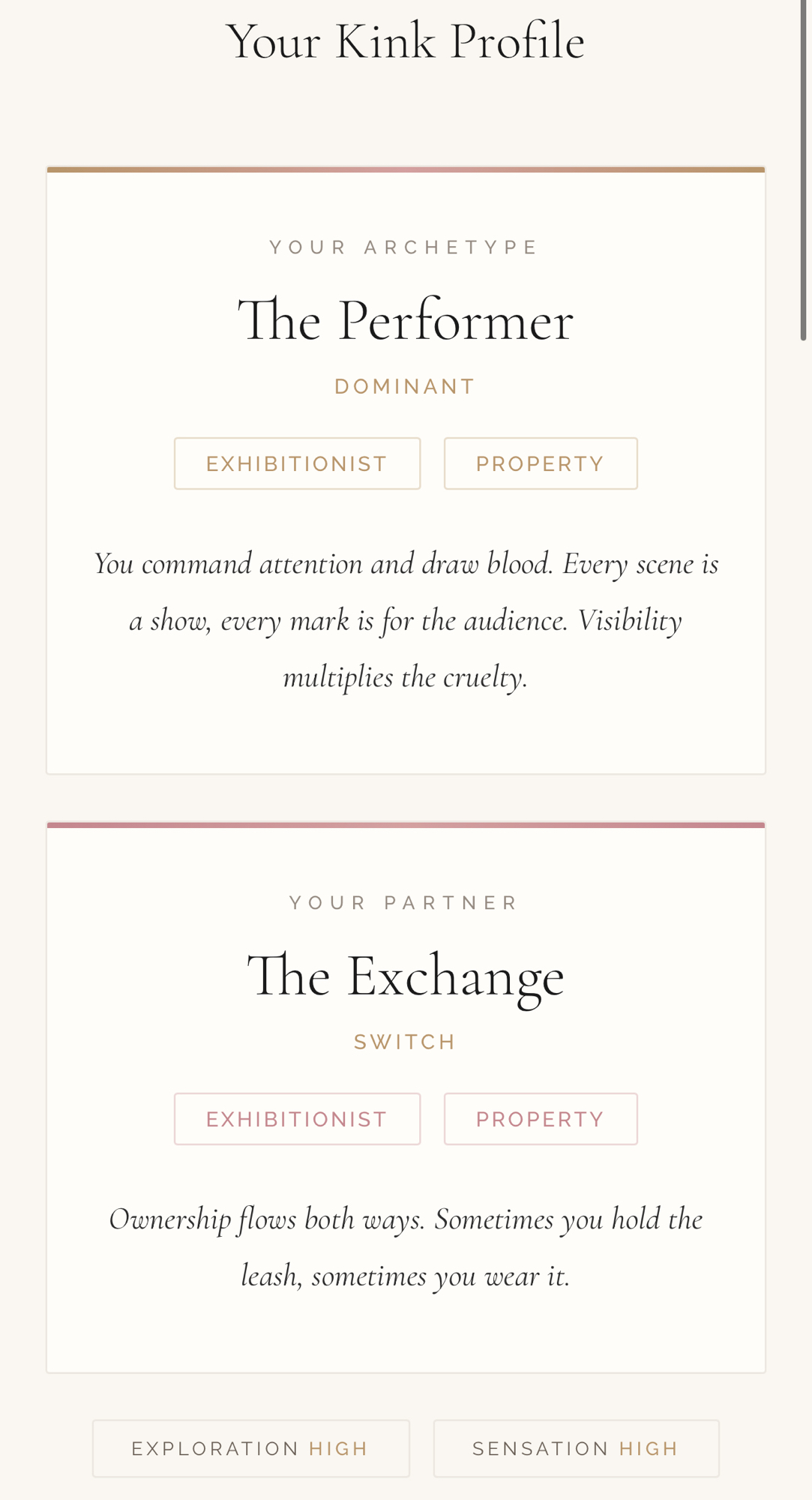Click the EXPLORATION HIGH badge
812x1500 pixels.
point(250,1448)
